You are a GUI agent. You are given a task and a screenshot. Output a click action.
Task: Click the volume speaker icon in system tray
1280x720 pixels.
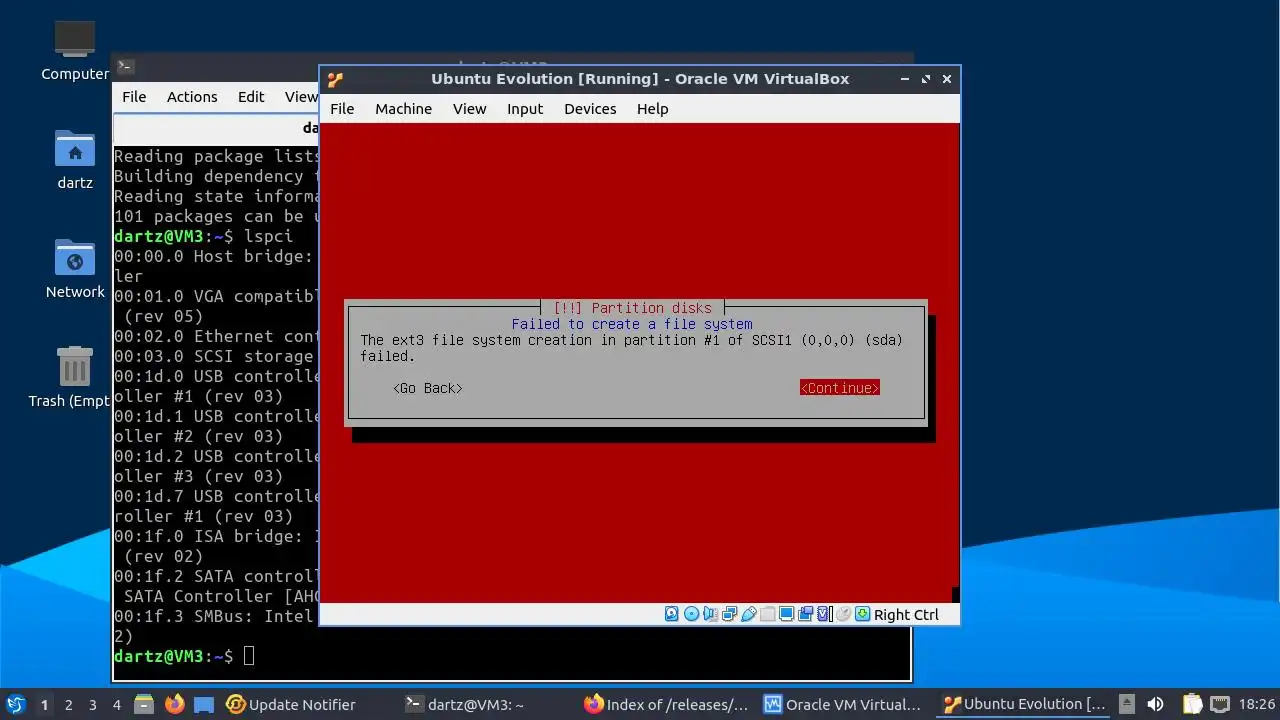[x=1155, y=704]
